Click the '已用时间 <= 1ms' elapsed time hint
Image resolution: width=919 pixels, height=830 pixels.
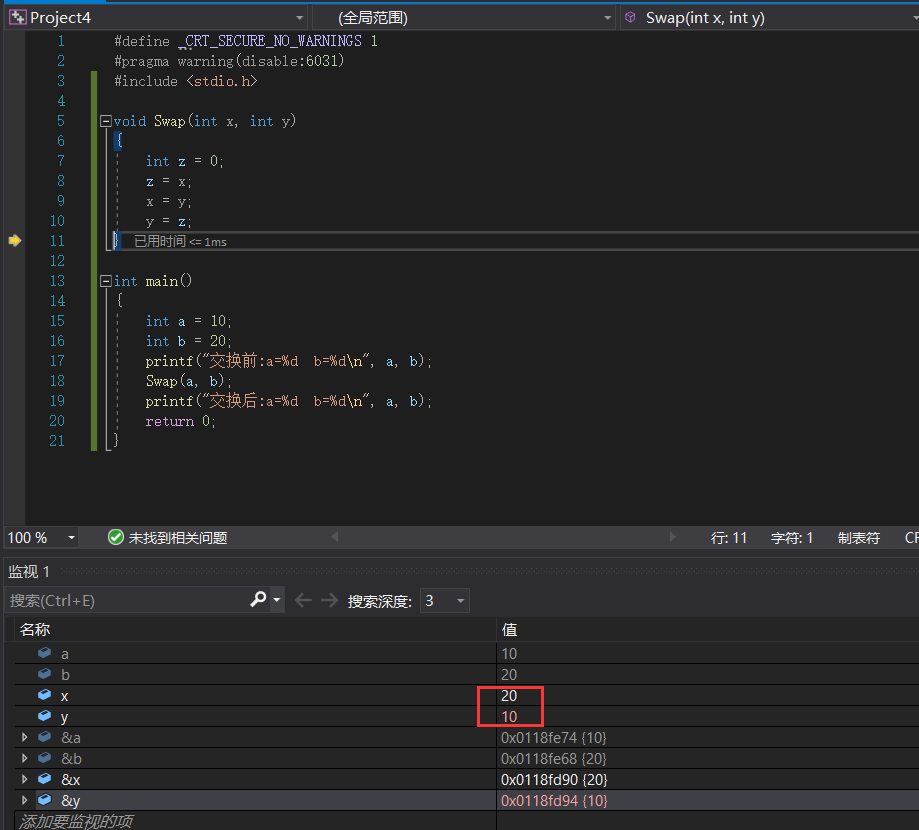click(181, 241)
